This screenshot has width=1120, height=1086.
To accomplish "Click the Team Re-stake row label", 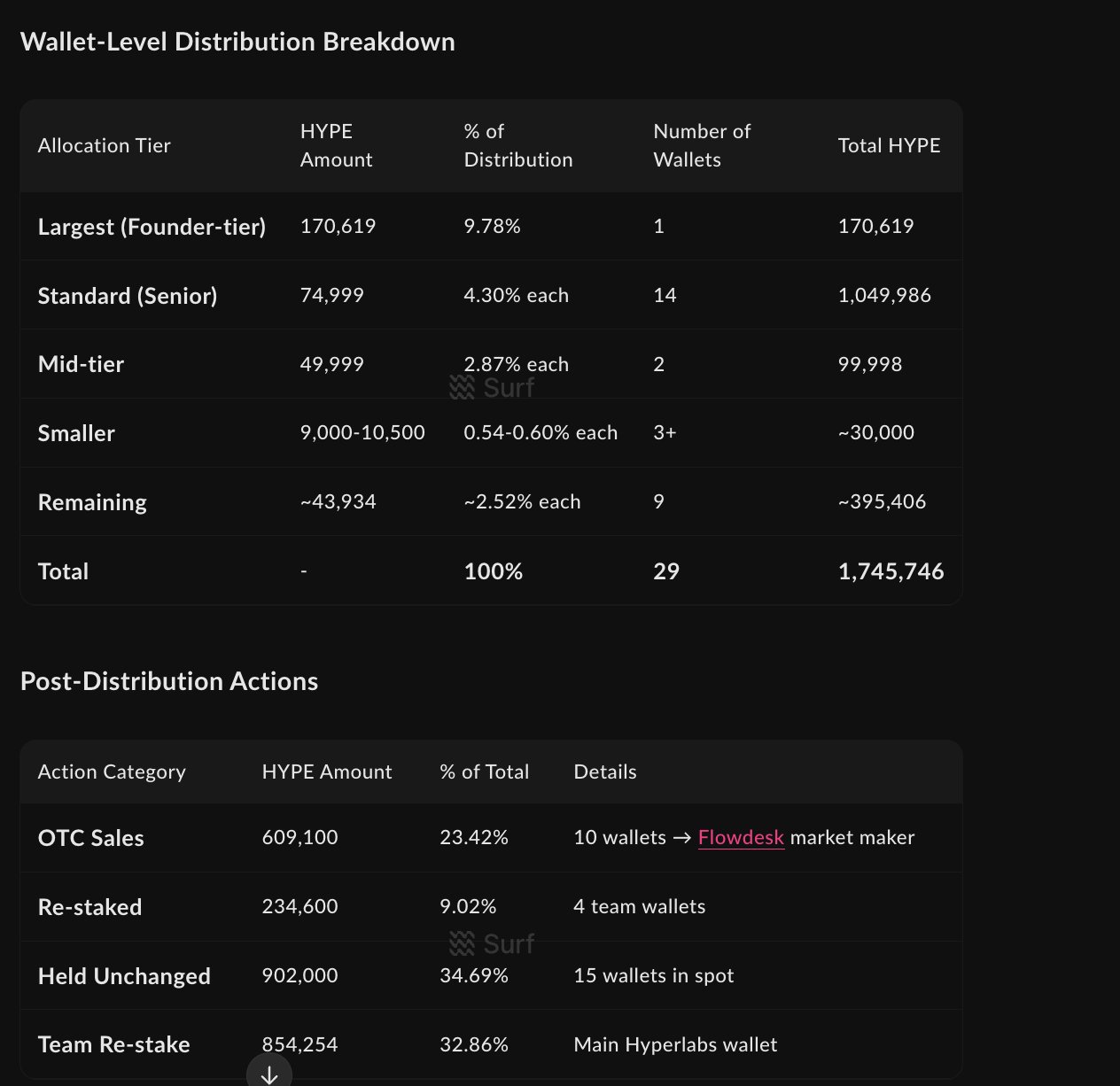I will click(x=113, y=1044).
